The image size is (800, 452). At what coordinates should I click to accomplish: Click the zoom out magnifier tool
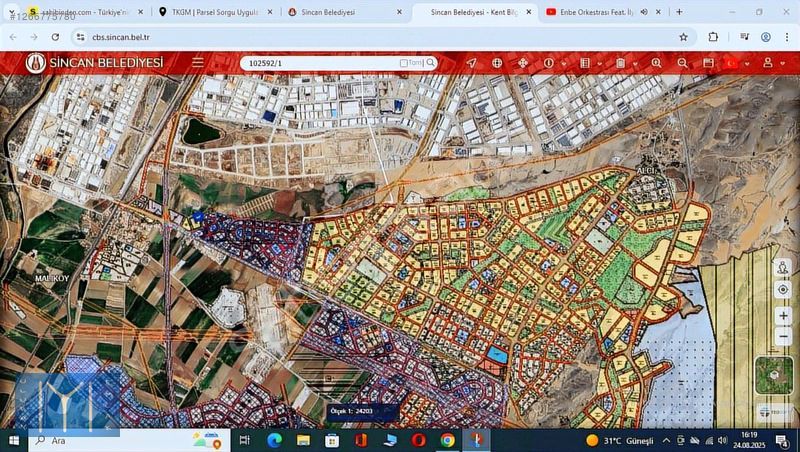[682, 63]
